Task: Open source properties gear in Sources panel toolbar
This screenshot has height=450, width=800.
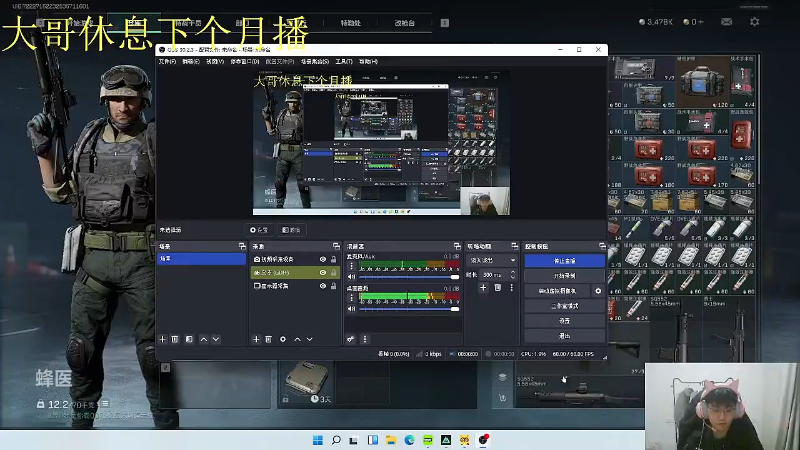Action: point(283,339)
